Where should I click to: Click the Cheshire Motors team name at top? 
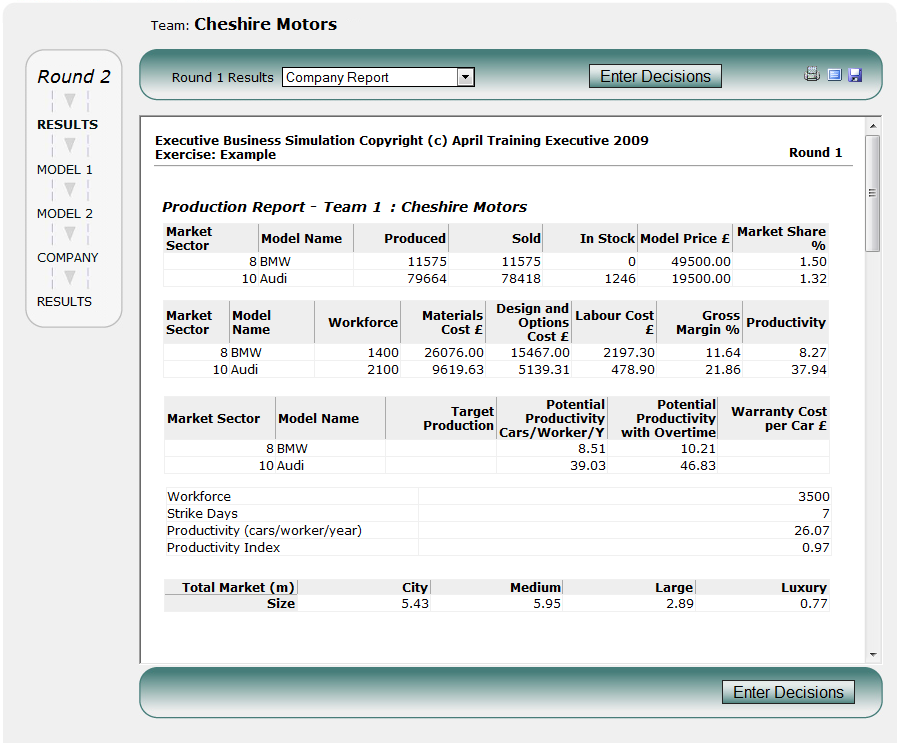[265, 24]
